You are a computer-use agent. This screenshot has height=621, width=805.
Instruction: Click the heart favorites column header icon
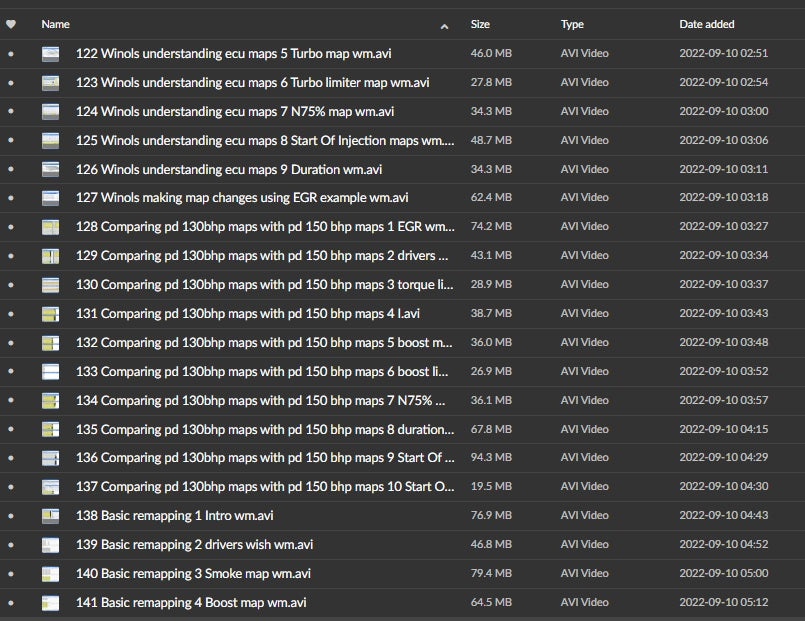pos(11,24)
